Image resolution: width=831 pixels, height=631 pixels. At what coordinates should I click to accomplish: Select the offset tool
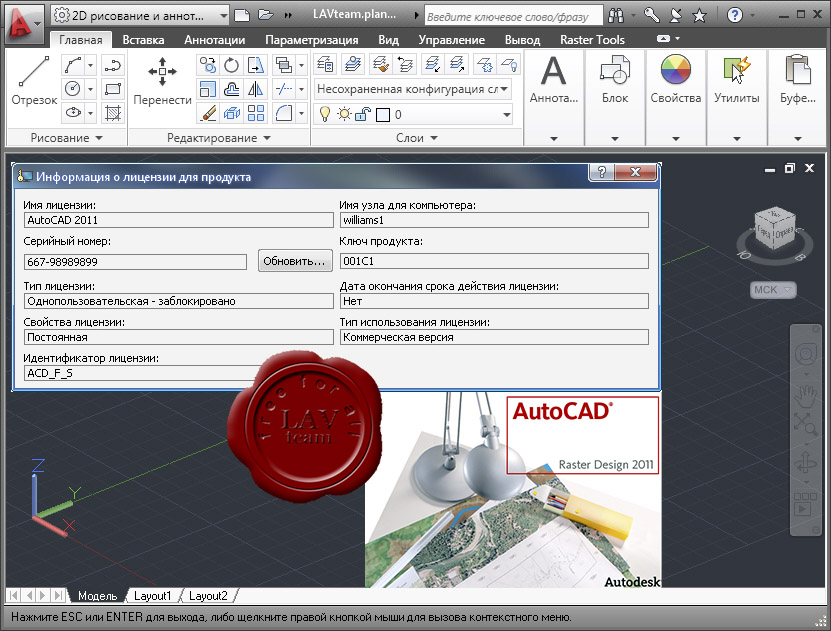click(232, 88)
